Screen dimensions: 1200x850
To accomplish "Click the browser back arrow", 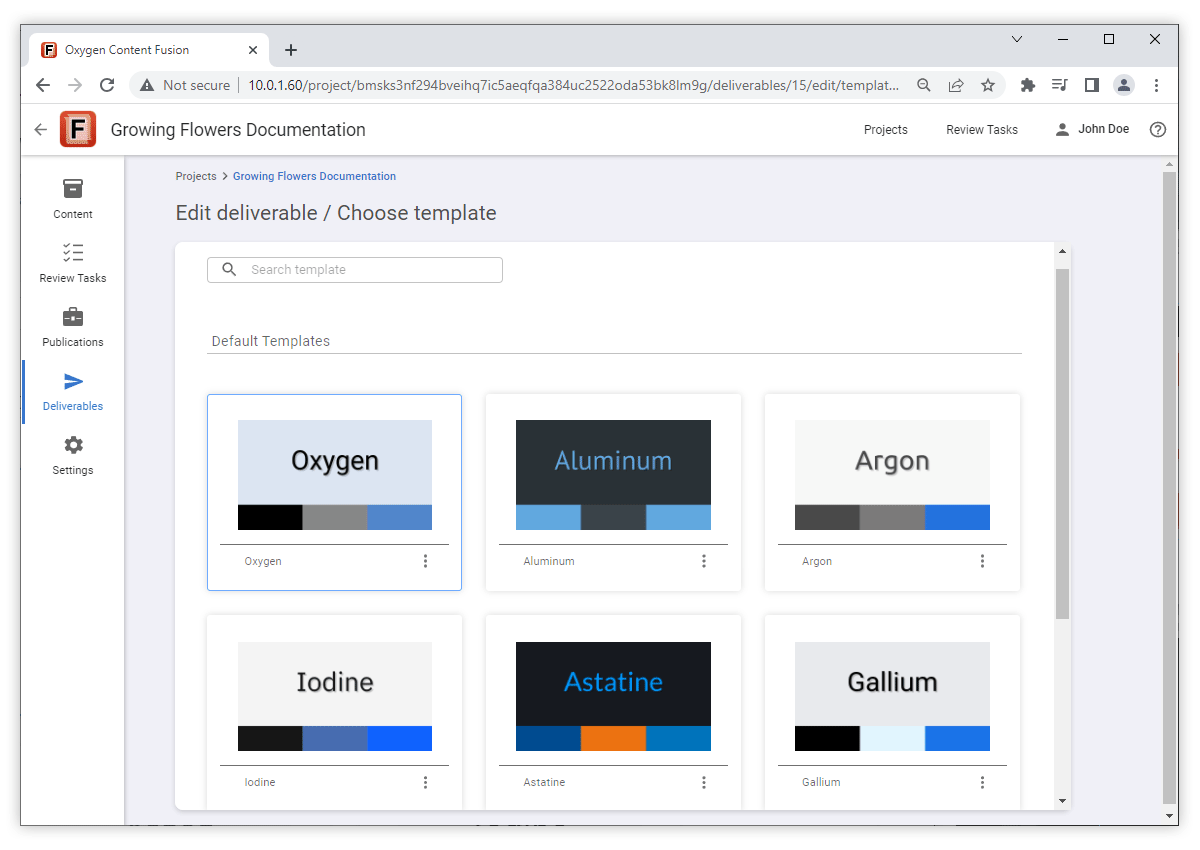I will pyautogui.click(x=43, y=85).
